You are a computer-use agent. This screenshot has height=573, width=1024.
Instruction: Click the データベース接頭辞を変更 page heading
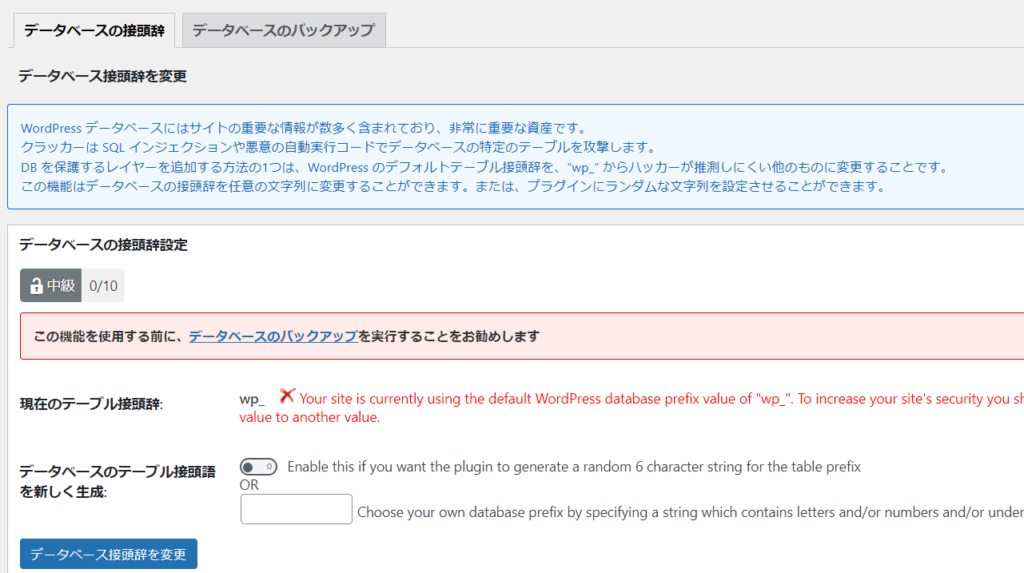pyautogui.click(x=102, y=76)
